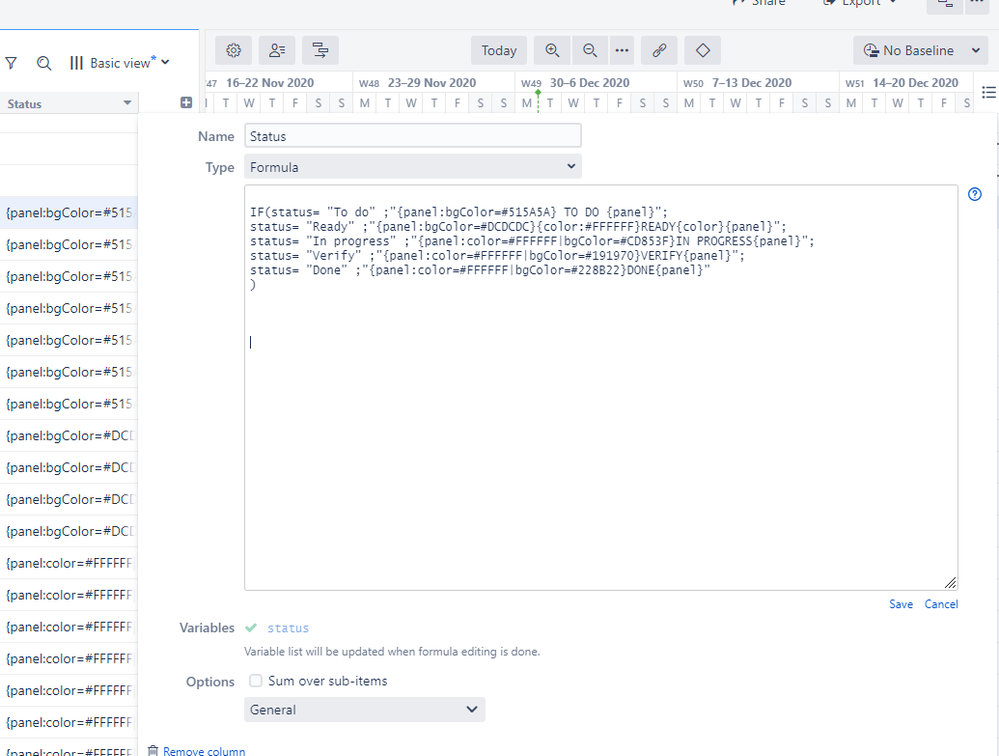This screenshot has width=999, height=756.
Task: Save the formula column changes
Action: (x=900, y=604)
